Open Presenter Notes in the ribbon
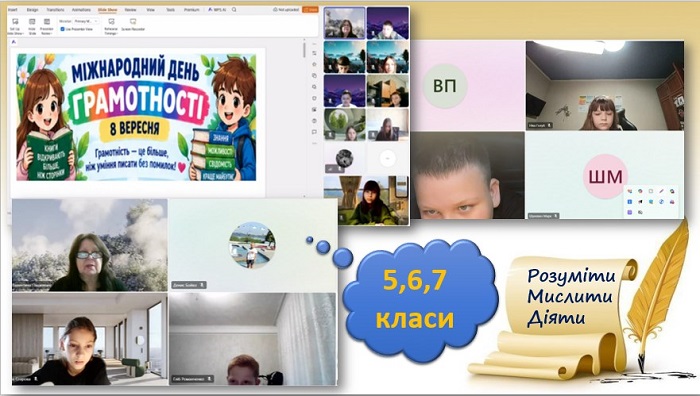Viewport: 700px width, 396px height. pos(47,26)
